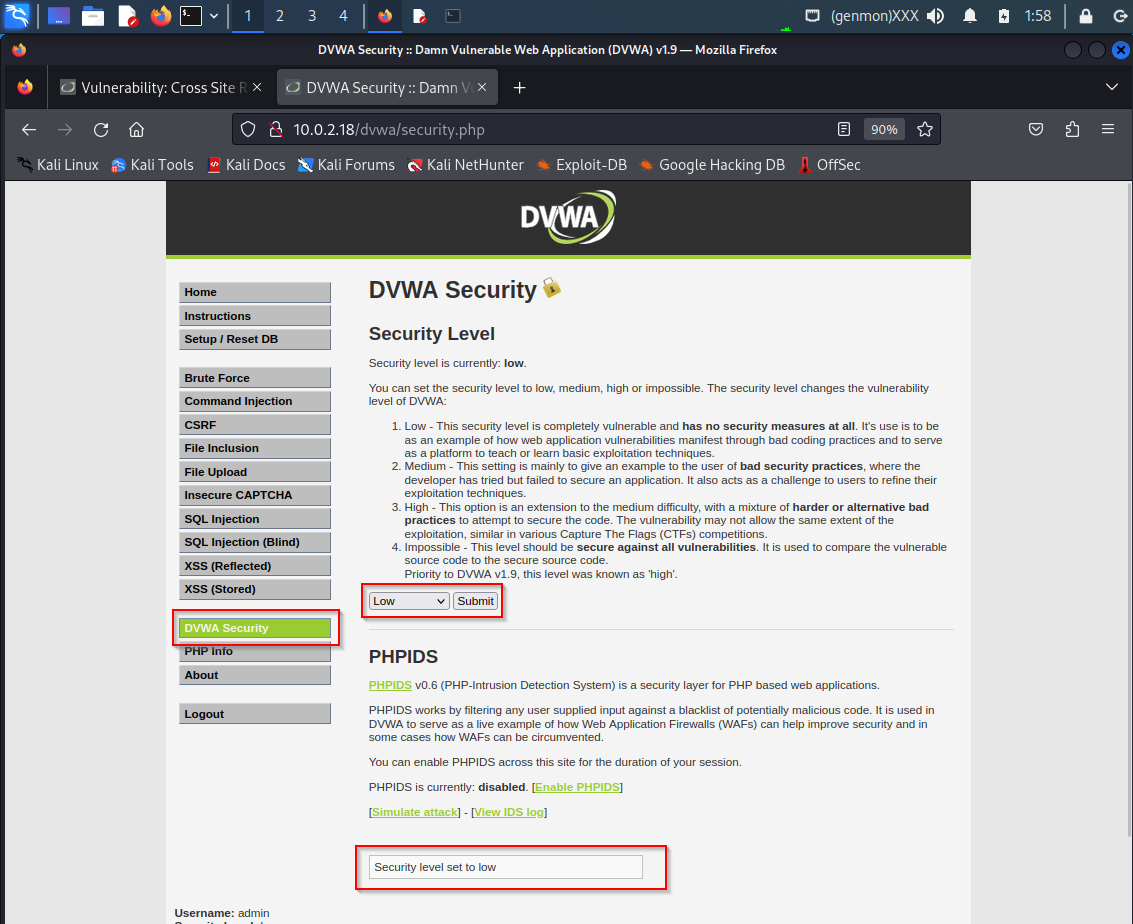The height and width of the screenshot is (924, 1133).
Task: Open the XSS (Reflected) page
Action: point(254,566)
